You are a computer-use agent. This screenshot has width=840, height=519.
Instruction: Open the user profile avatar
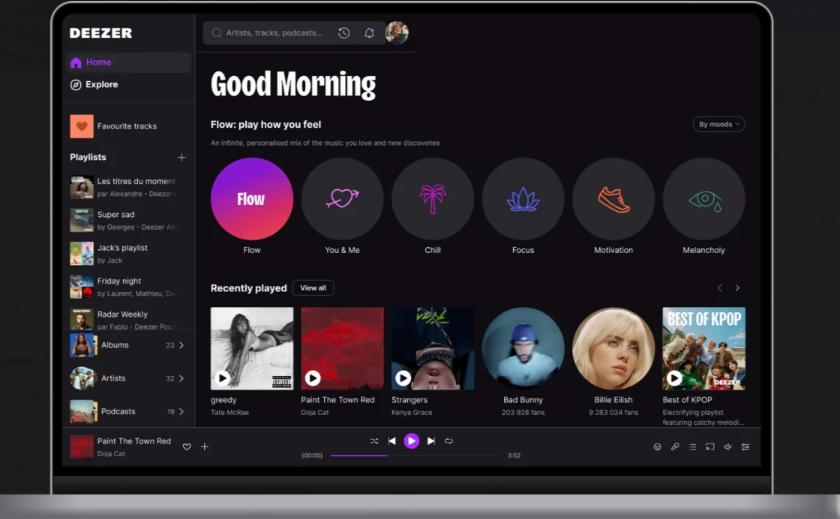click(x=397, y=33)
